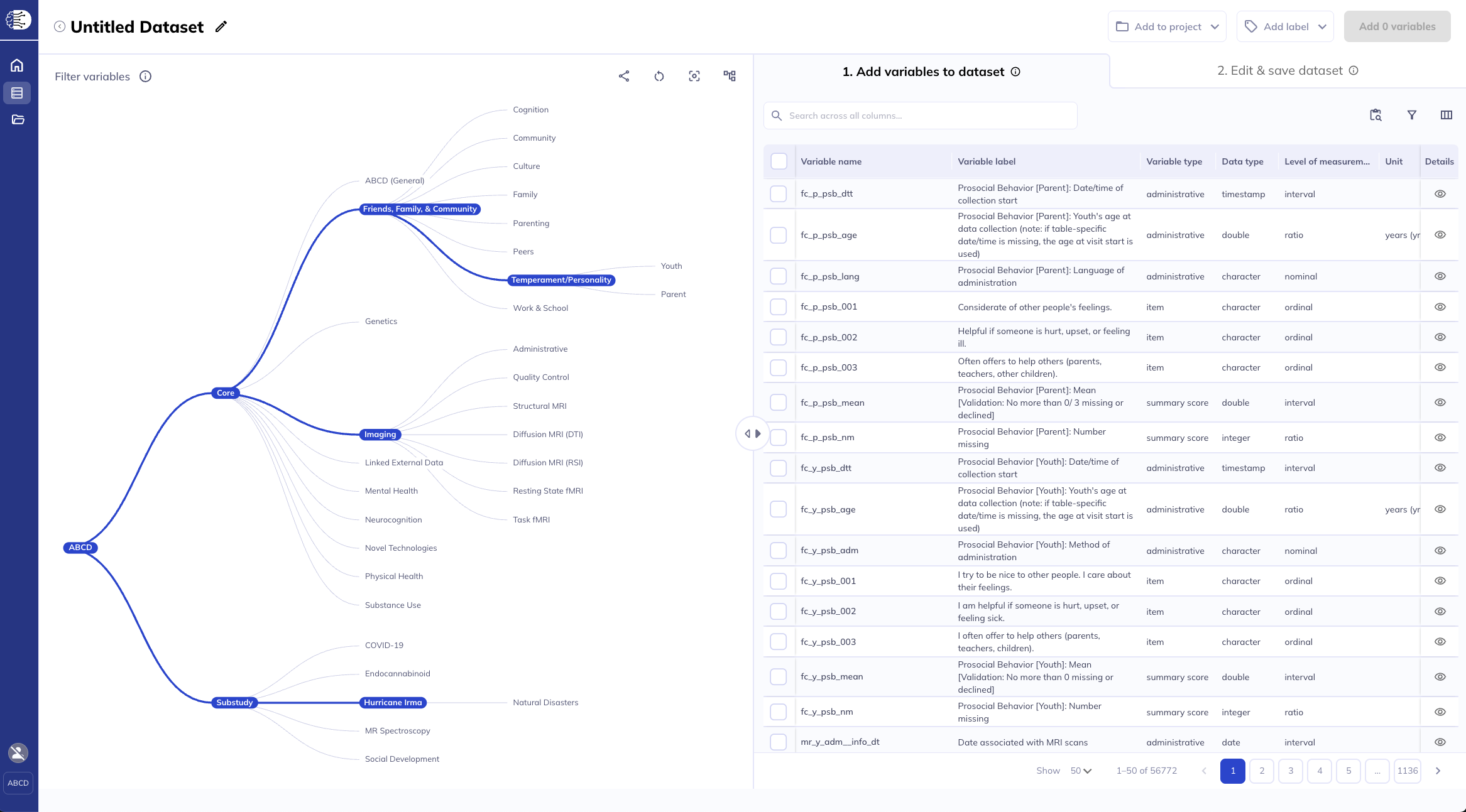
Task: Switch to Edit & save dataset tab
Action: (x=1288, y=71)
